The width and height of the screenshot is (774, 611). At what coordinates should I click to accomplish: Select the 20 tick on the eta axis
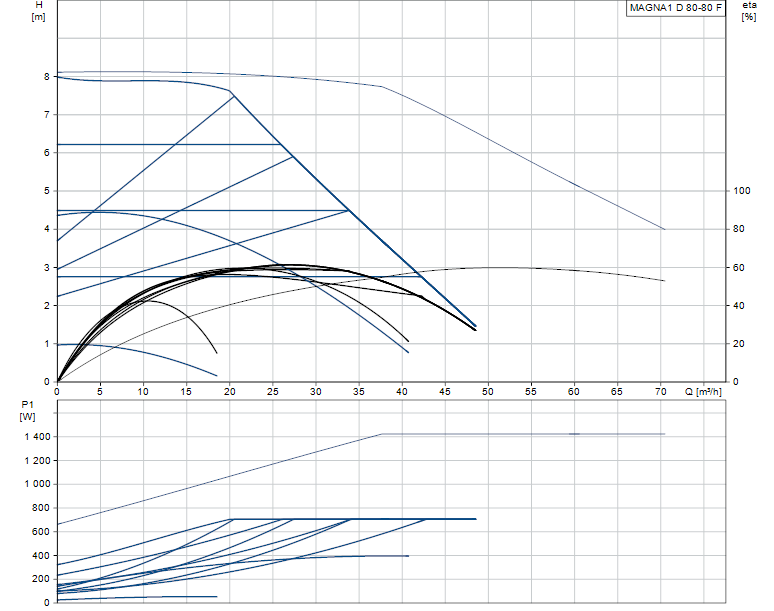(x=739, y=344)
